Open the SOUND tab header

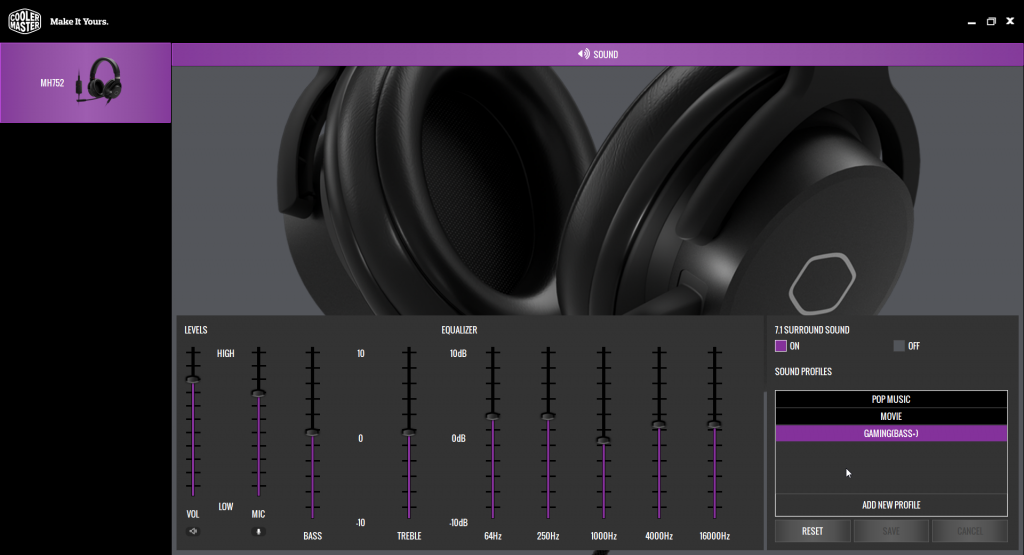click(598, 54)
